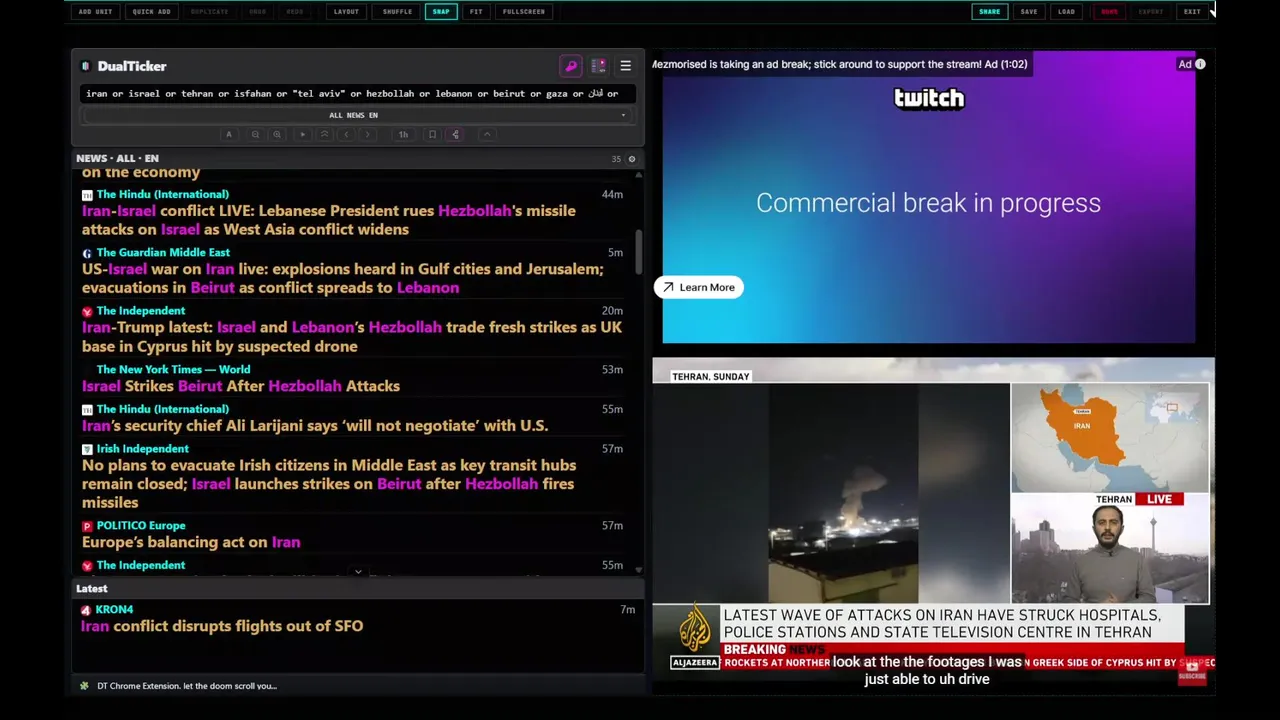Viewport: 1280px width, 720px height.
Task: Open the media list icon beside the key
Action: [598, 66]
